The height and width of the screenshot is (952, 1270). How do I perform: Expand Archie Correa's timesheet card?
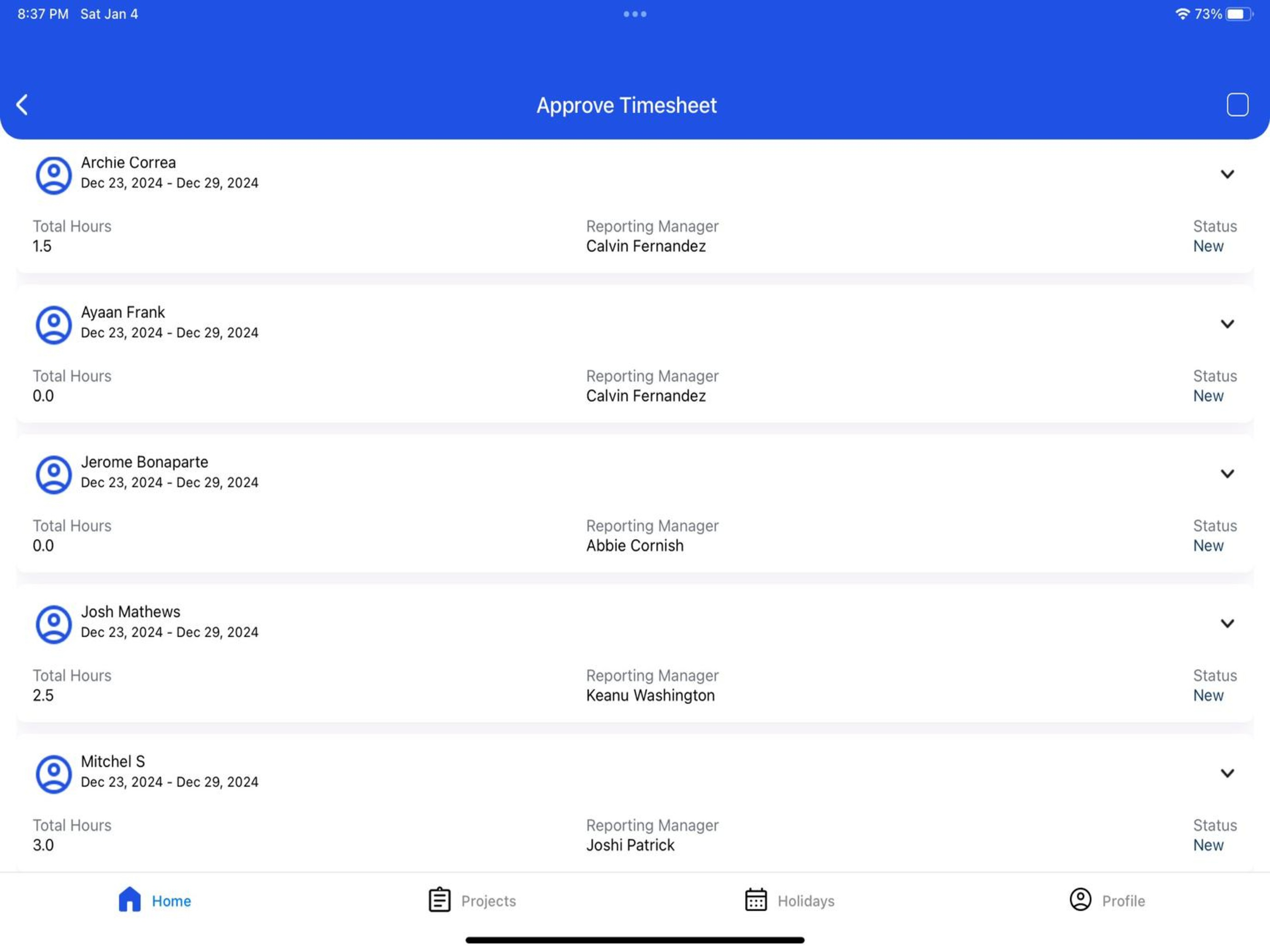(1227, 174)
